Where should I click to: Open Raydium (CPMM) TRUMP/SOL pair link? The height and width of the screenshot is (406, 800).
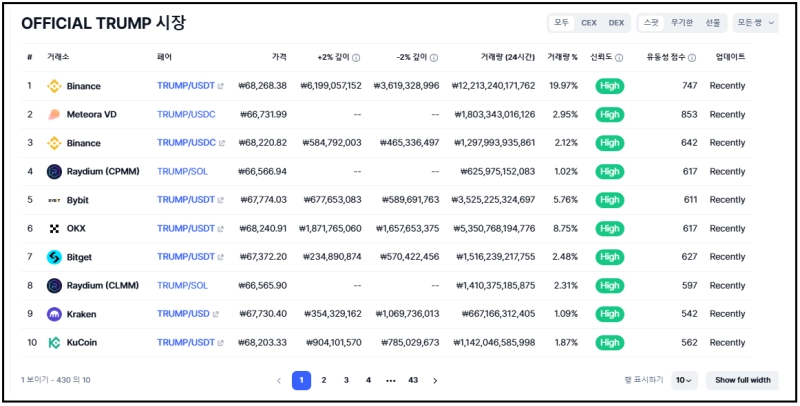[x=182, y=172]
